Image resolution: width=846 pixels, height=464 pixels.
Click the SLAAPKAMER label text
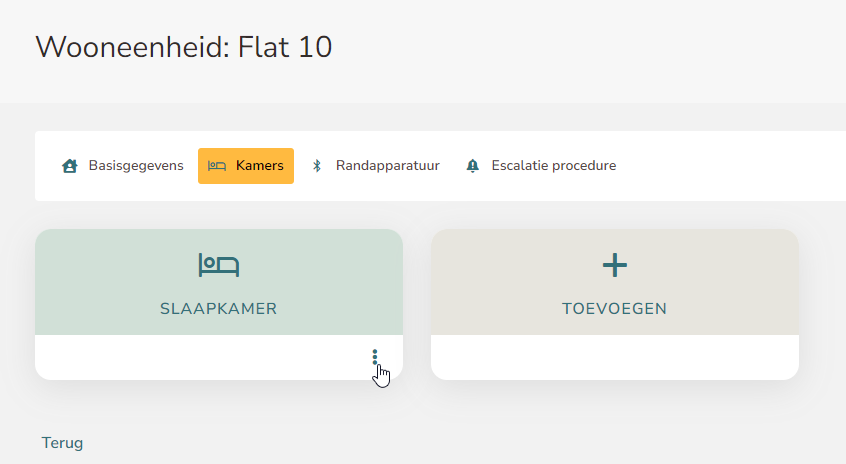click(x=219, y=309)
